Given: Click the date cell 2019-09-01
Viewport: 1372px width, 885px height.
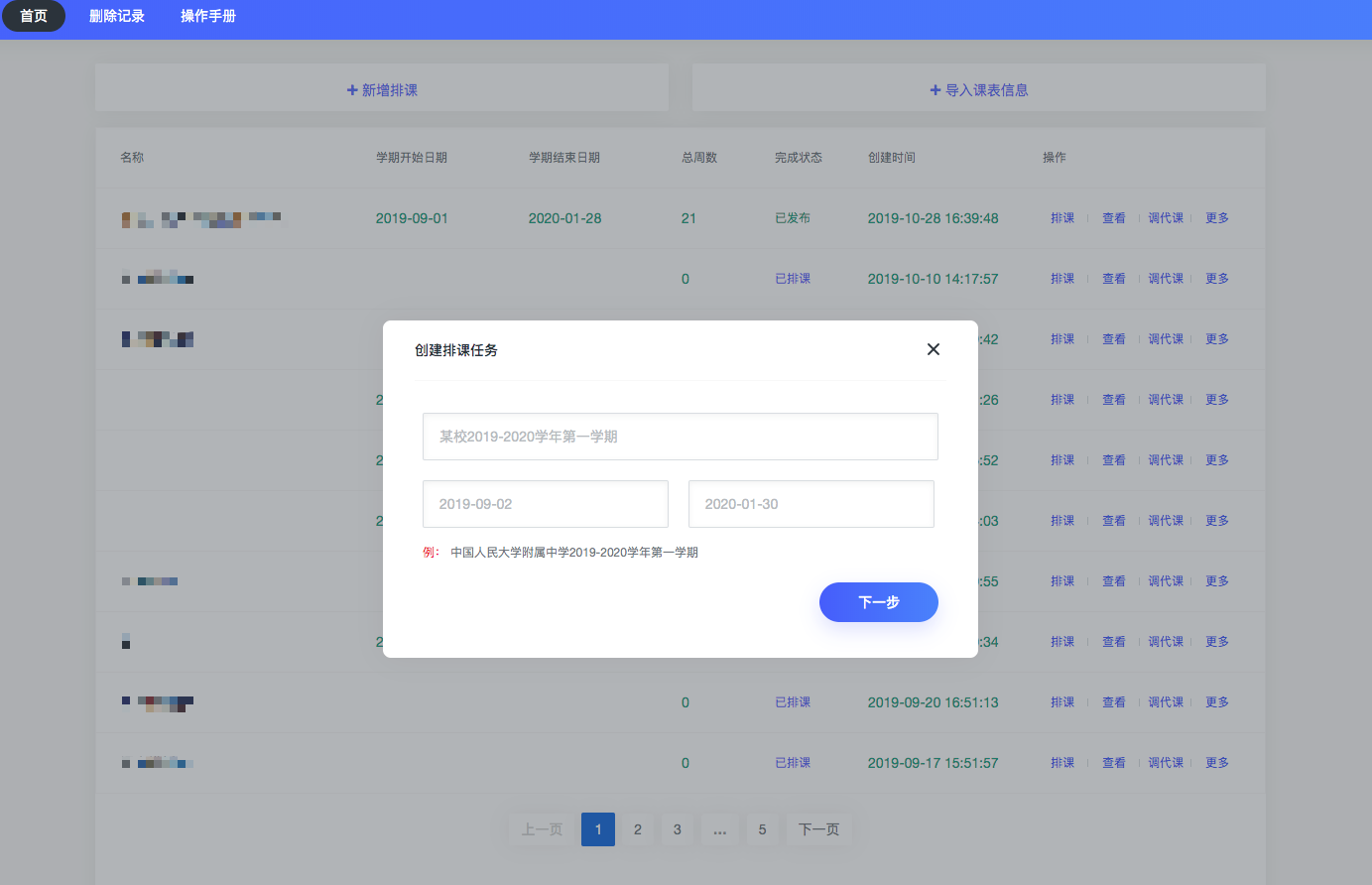Looking at the screenshot, I should (x=412, y=218).
